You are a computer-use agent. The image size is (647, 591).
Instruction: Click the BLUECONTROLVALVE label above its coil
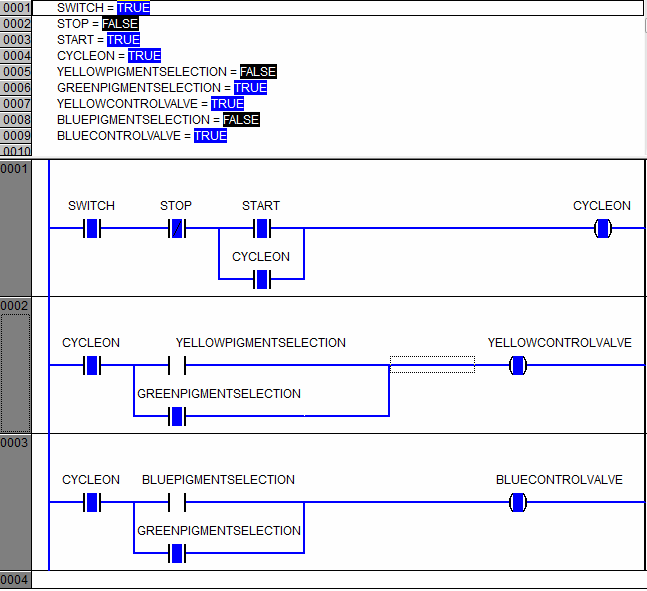(559, 480)
